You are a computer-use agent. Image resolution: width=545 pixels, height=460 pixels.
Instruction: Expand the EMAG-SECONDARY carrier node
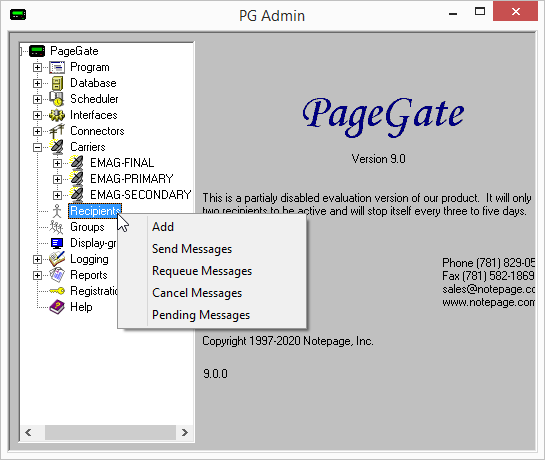[57, 195]
